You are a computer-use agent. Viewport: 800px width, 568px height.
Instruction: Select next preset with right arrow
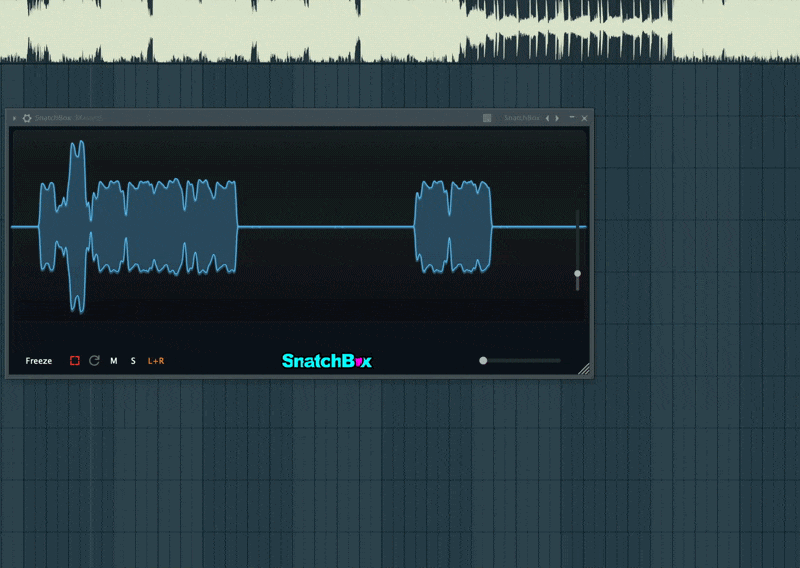point(557,118)
